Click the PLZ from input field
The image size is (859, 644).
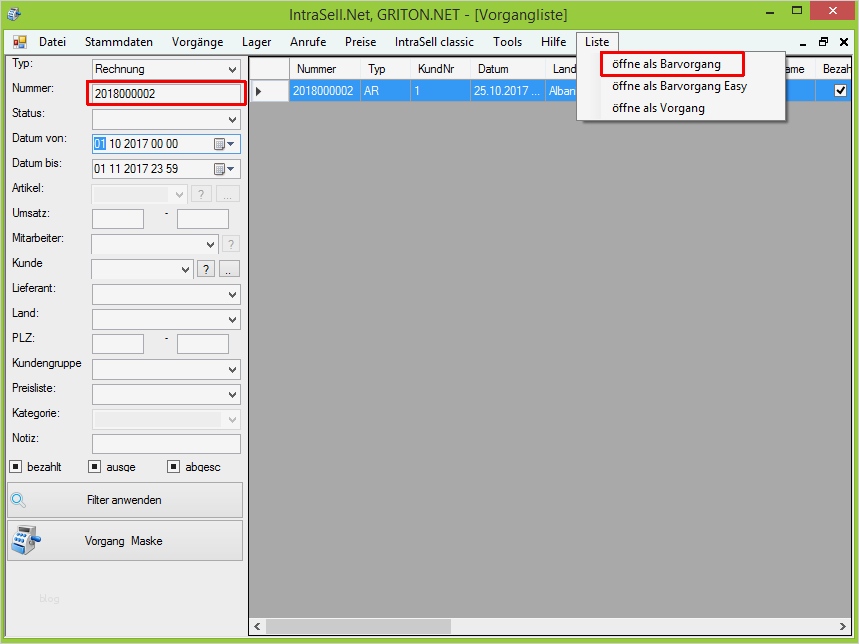118,344
